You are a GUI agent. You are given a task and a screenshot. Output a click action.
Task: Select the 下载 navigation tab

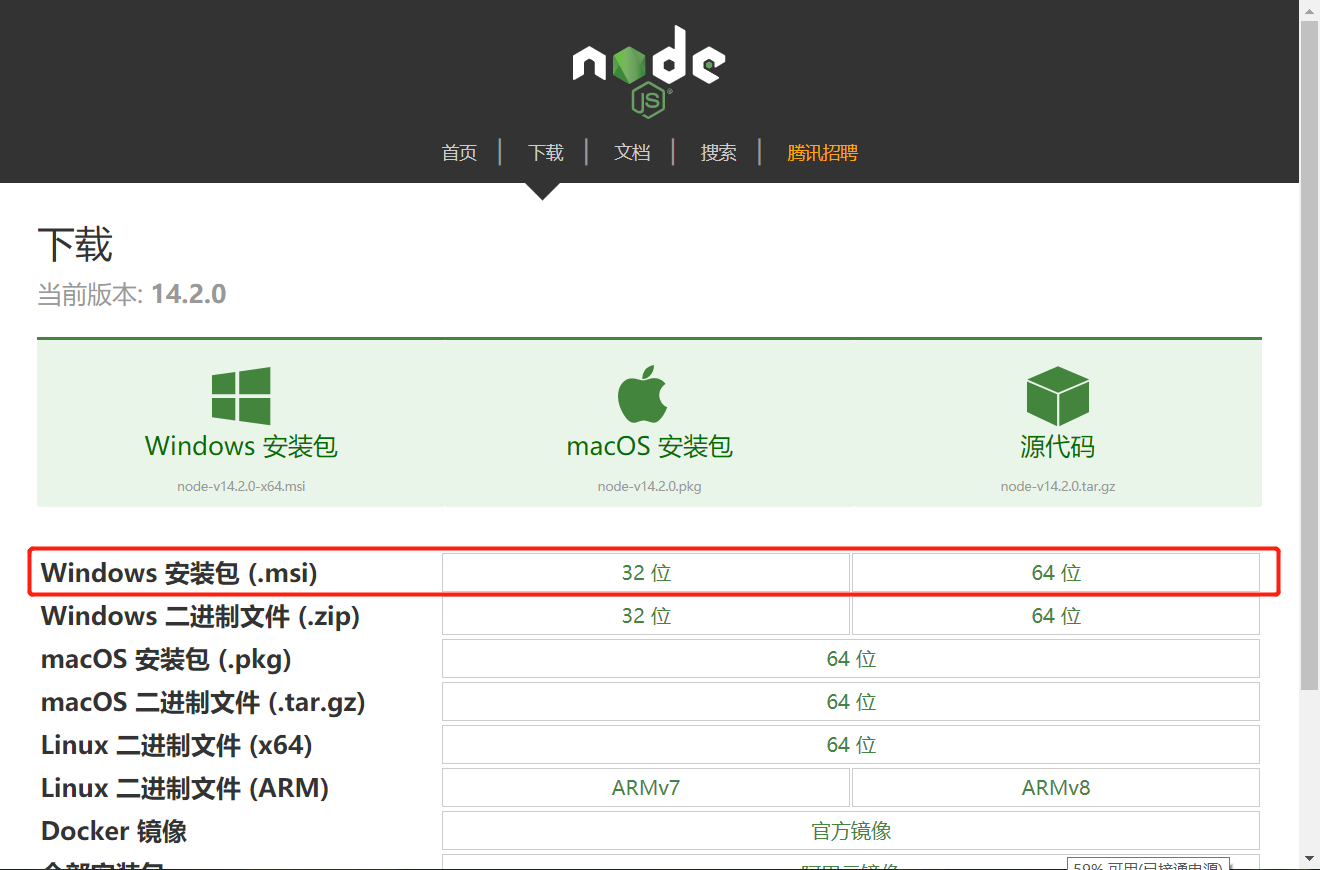pos(545,152)
